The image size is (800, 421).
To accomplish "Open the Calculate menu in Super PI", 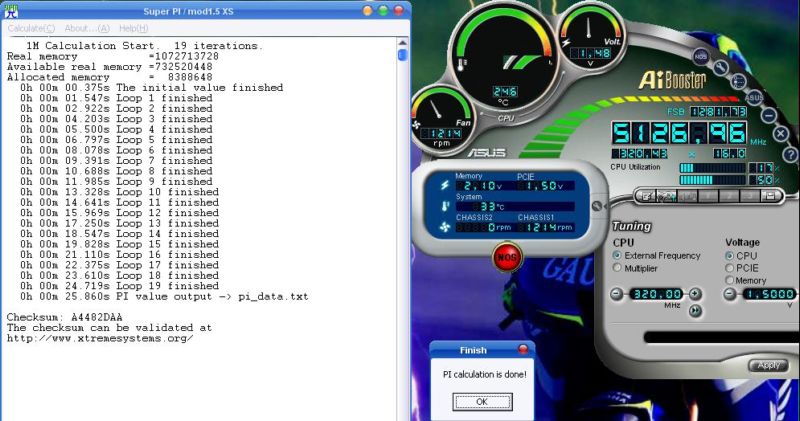I will coord(31,29).
